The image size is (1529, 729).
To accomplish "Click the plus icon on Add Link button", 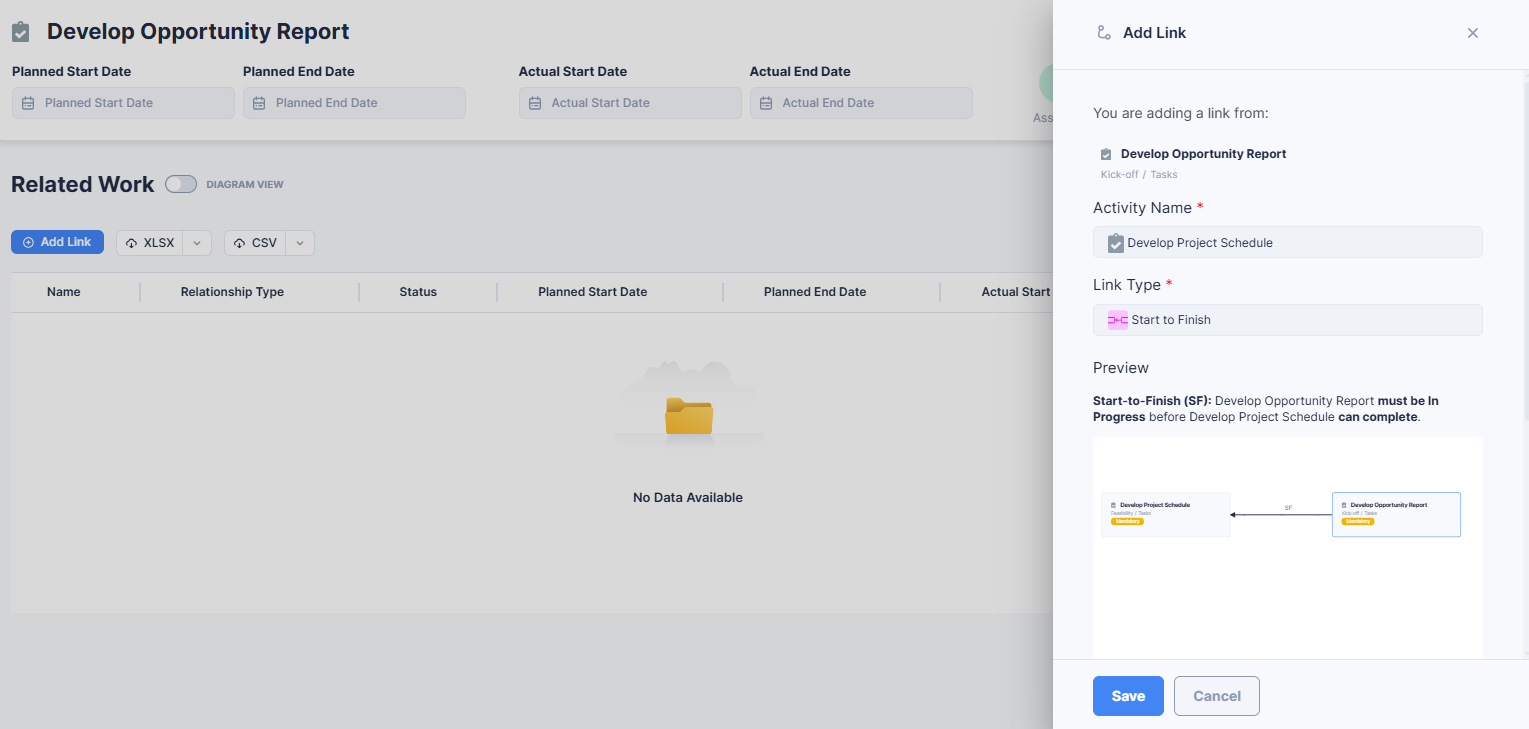I will tap(28, 243).
